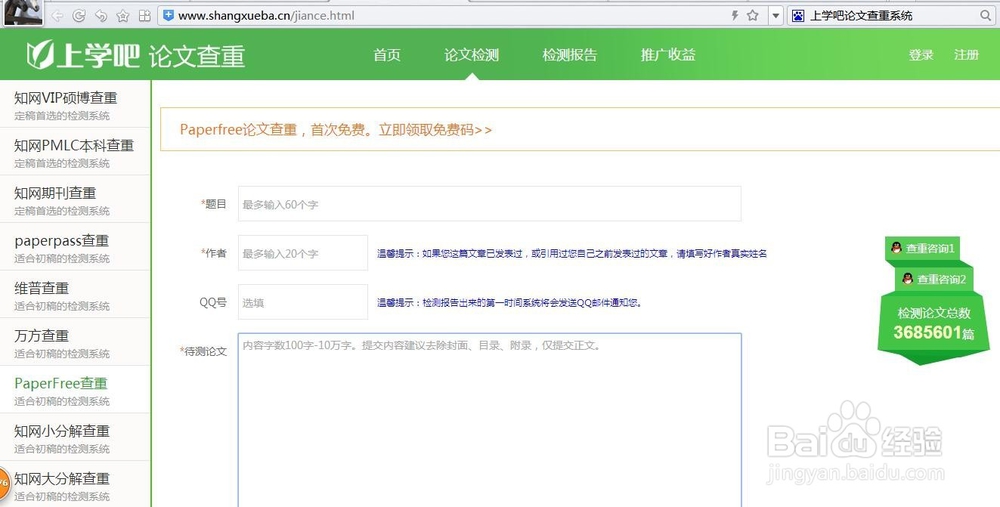Select paperpass查重 in sidebar
The width and height of the screenshot is (1000, 507).
coord(75,247)
